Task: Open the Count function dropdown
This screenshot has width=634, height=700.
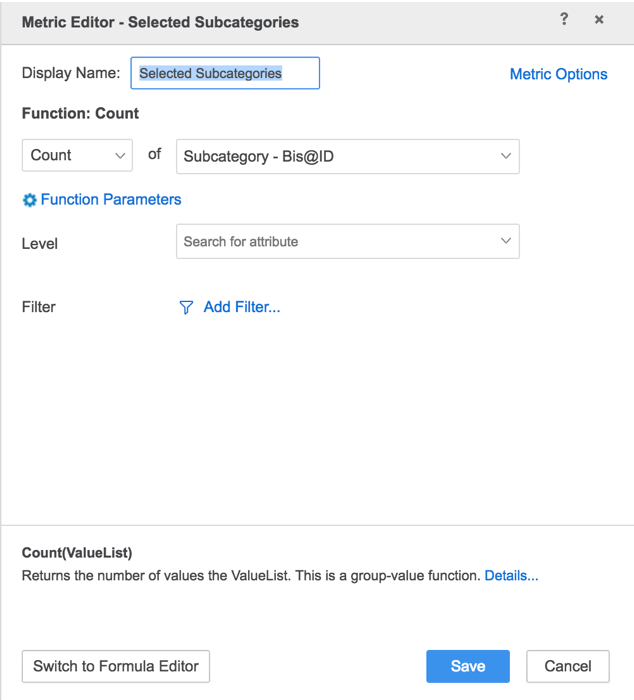Action: (x=77, y=155)
